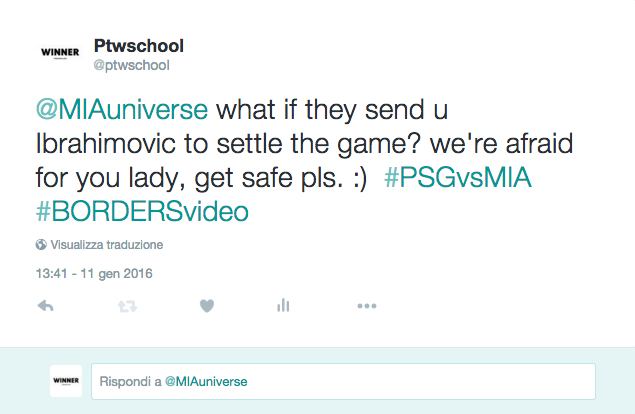Click the word lady in tweet text
Screen dimensions: 635x414
click(157, 178)
